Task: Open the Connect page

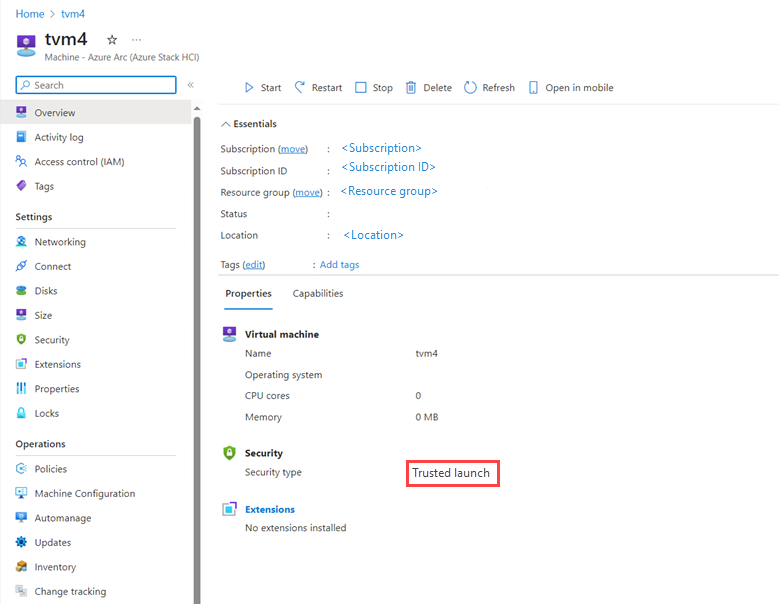Action: coord(53,266)
